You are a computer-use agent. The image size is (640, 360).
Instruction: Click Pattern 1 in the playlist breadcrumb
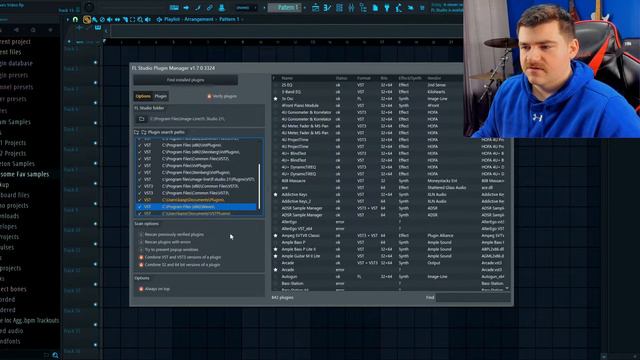click(x=229, y=19)
